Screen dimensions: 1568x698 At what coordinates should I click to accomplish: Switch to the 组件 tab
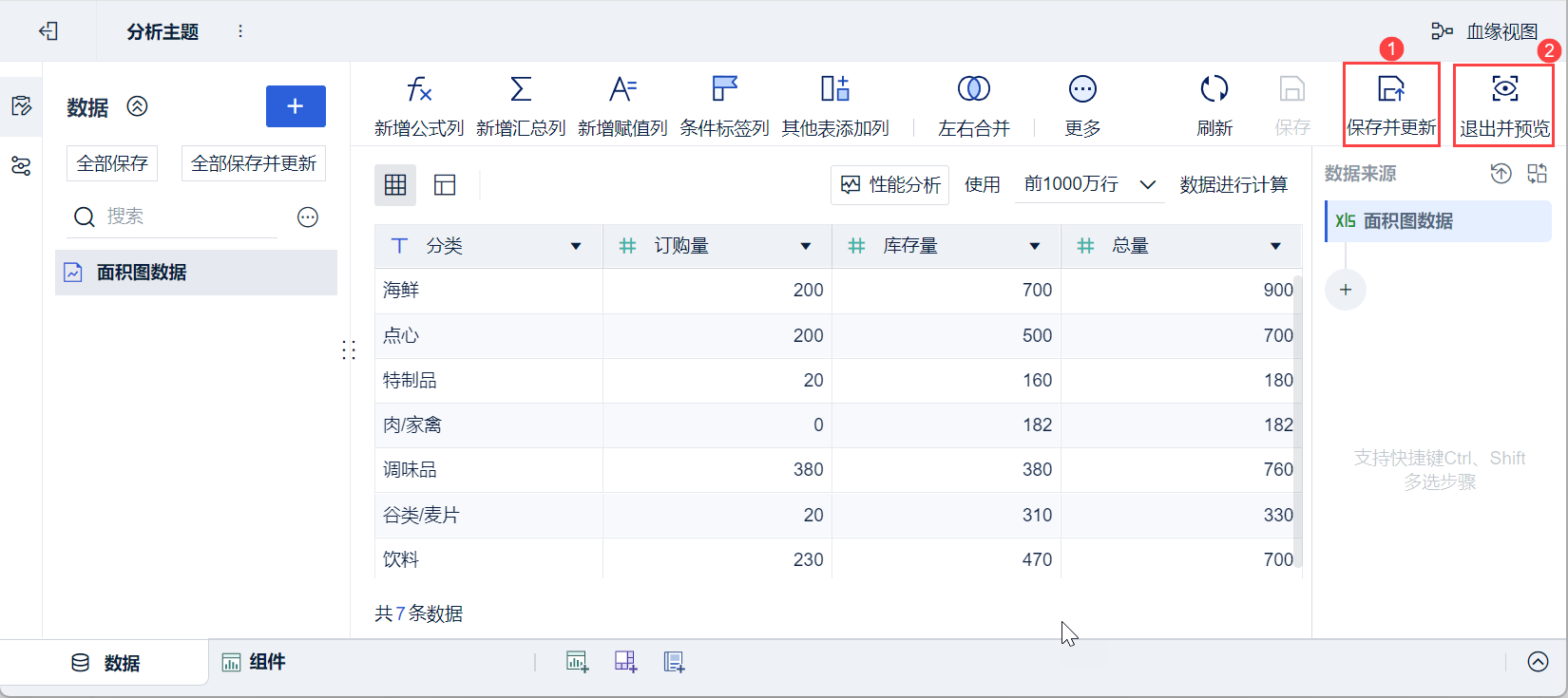pyautogui.click(x=254, y=662)
